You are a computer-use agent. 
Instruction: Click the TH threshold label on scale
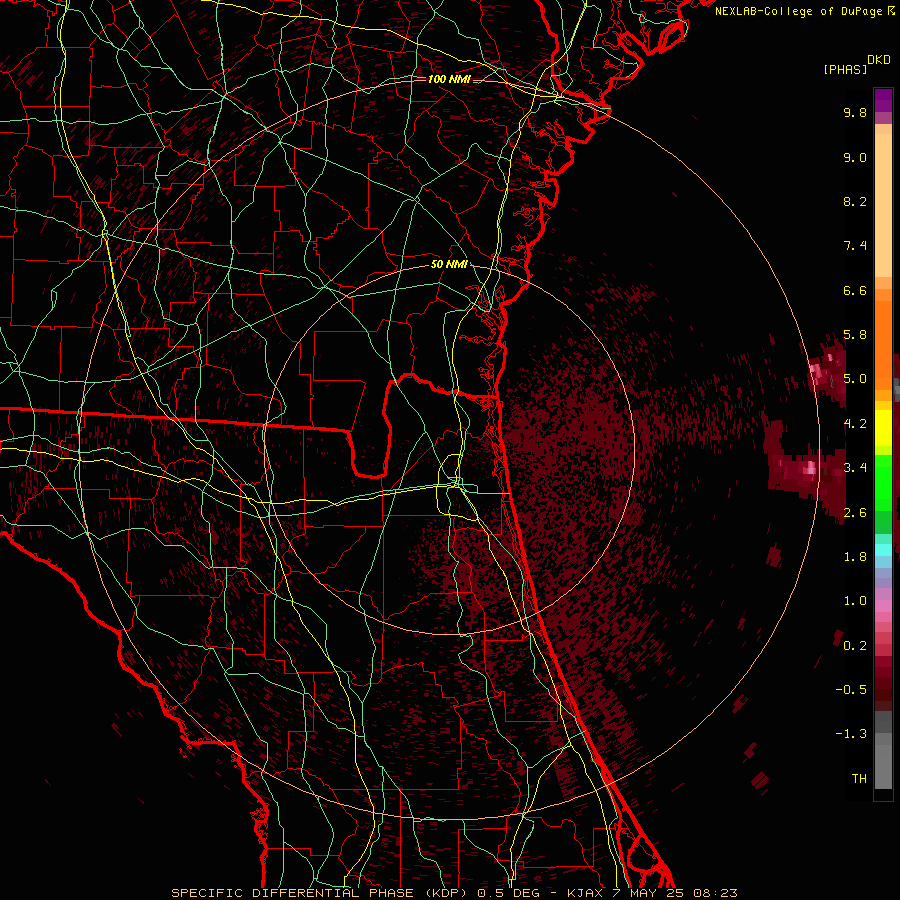pos(859,779)
